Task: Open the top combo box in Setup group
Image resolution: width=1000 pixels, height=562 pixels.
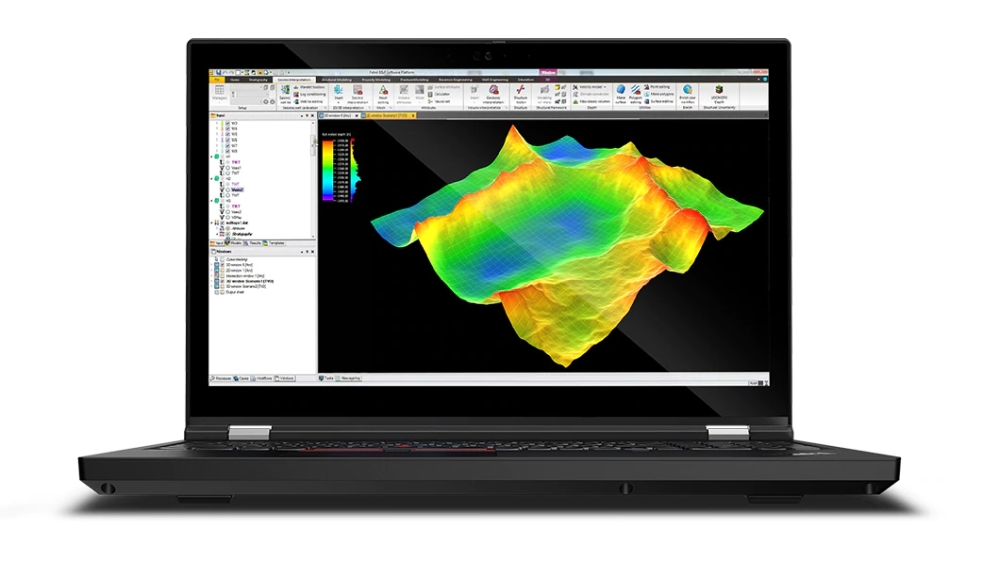Action: (x=248, y=87)
